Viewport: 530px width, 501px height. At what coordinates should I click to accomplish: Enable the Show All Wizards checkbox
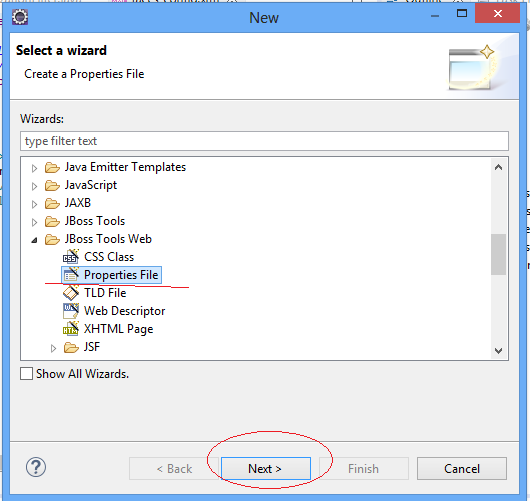point(26,374)
